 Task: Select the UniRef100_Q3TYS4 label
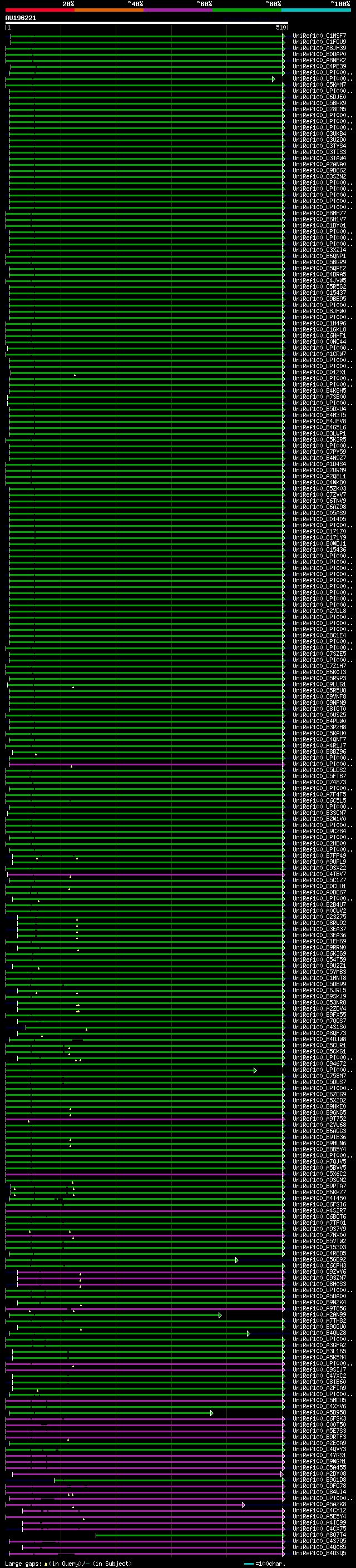(x=319, y=146)
